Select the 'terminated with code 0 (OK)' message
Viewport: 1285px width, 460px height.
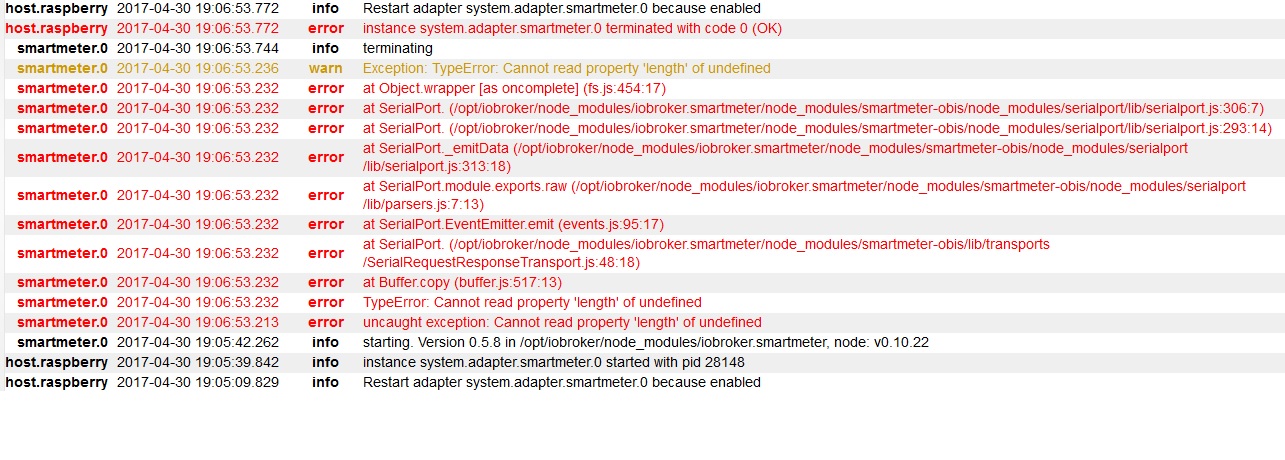point(572,28)
